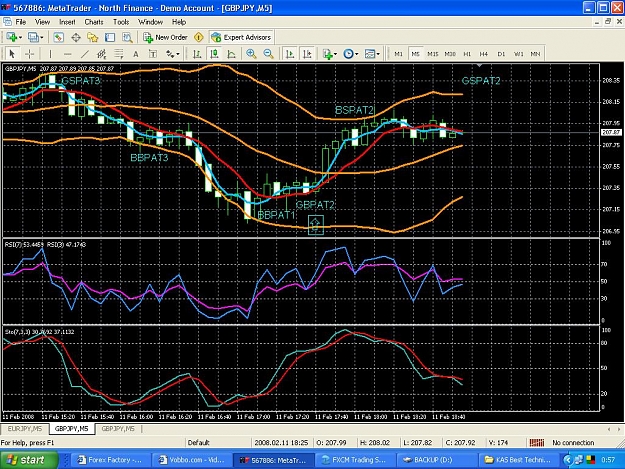This screenshot has width=625, height=469.
Task: Select the Text (A) tool
Action: [136, 54]
